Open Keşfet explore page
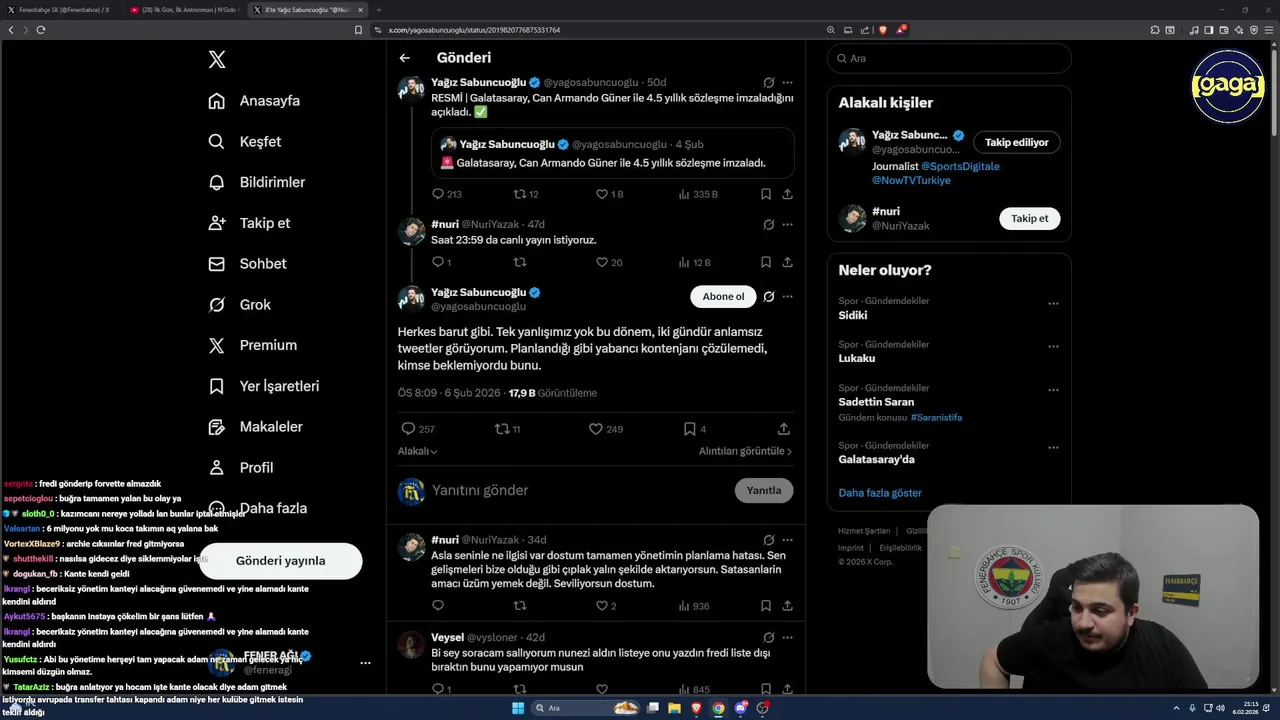1280x720 pixels. click(x=245, y=142)
